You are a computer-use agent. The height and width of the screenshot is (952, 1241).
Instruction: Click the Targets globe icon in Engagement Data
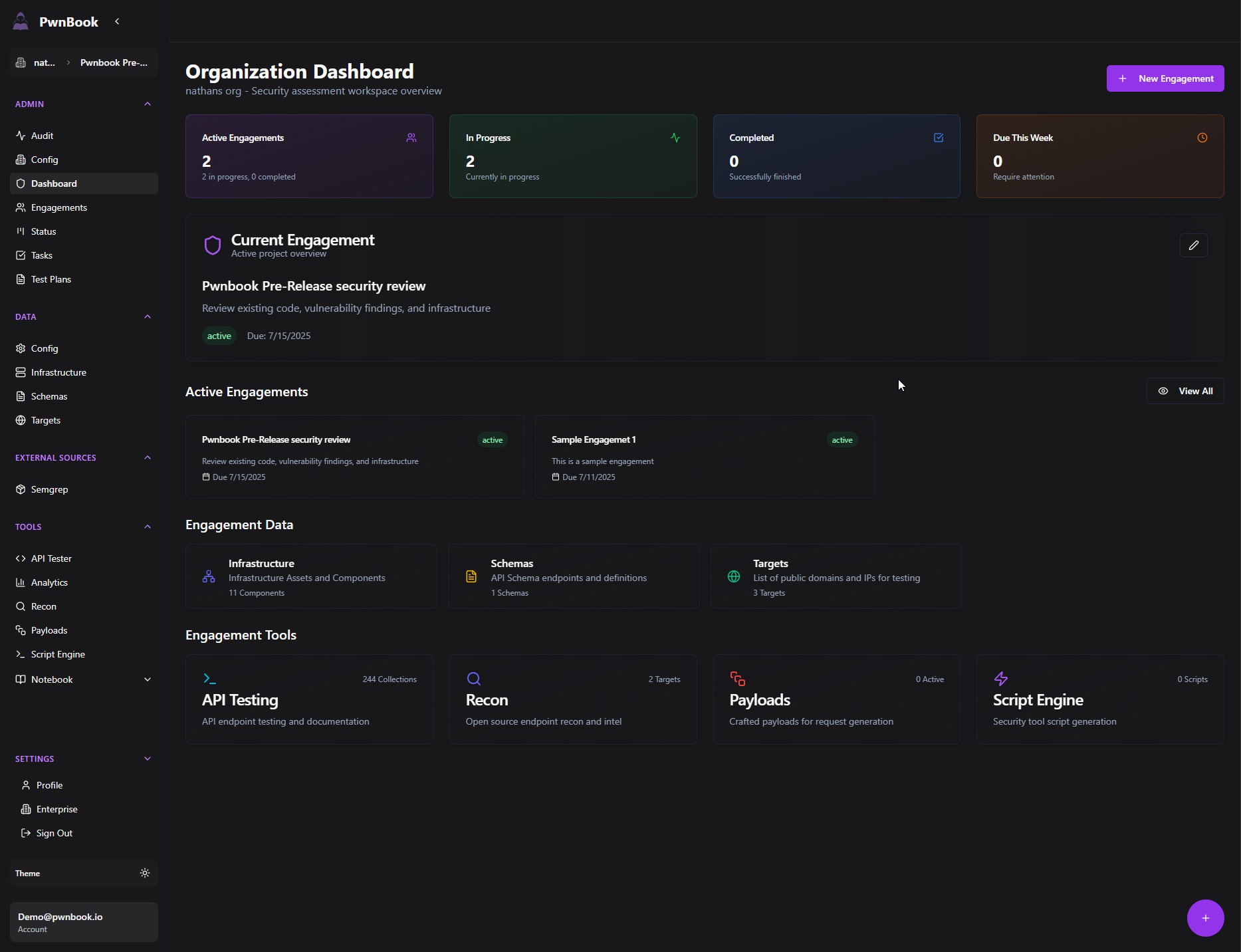(734, 577)
